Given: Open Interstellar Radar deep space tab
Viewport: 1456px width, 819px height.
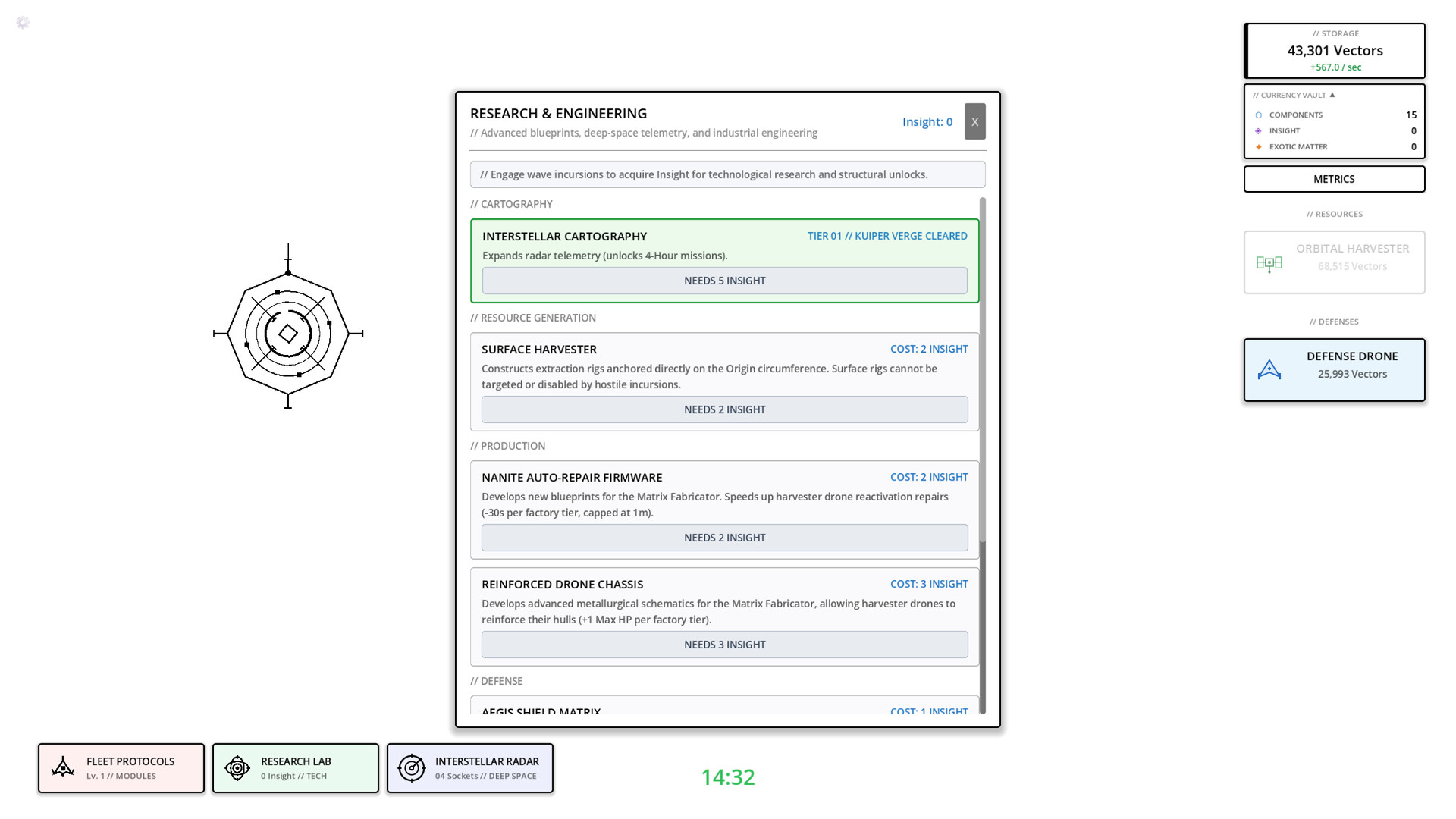Looking at the screenshot, I should pyautogui.click(x=470, y=768).
